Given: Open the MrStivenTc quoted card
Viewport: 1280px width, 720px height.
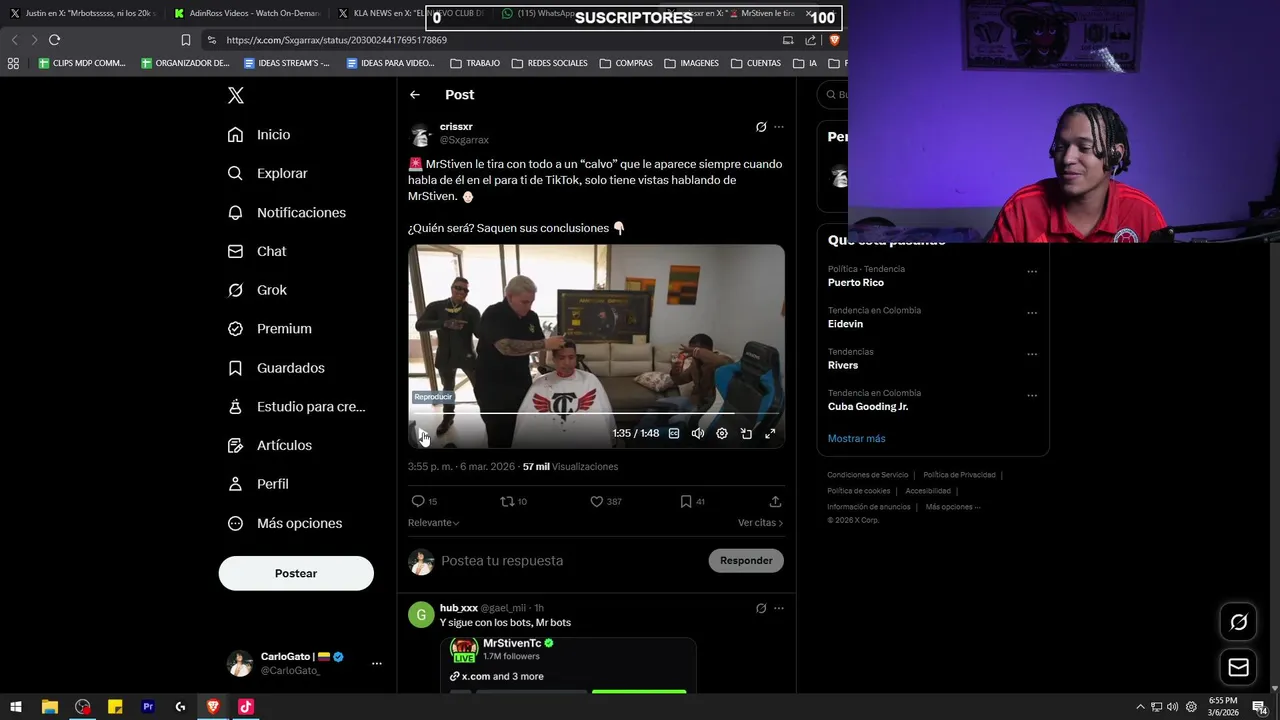Looking at the screenshot, I should click(x=568, y=664).
